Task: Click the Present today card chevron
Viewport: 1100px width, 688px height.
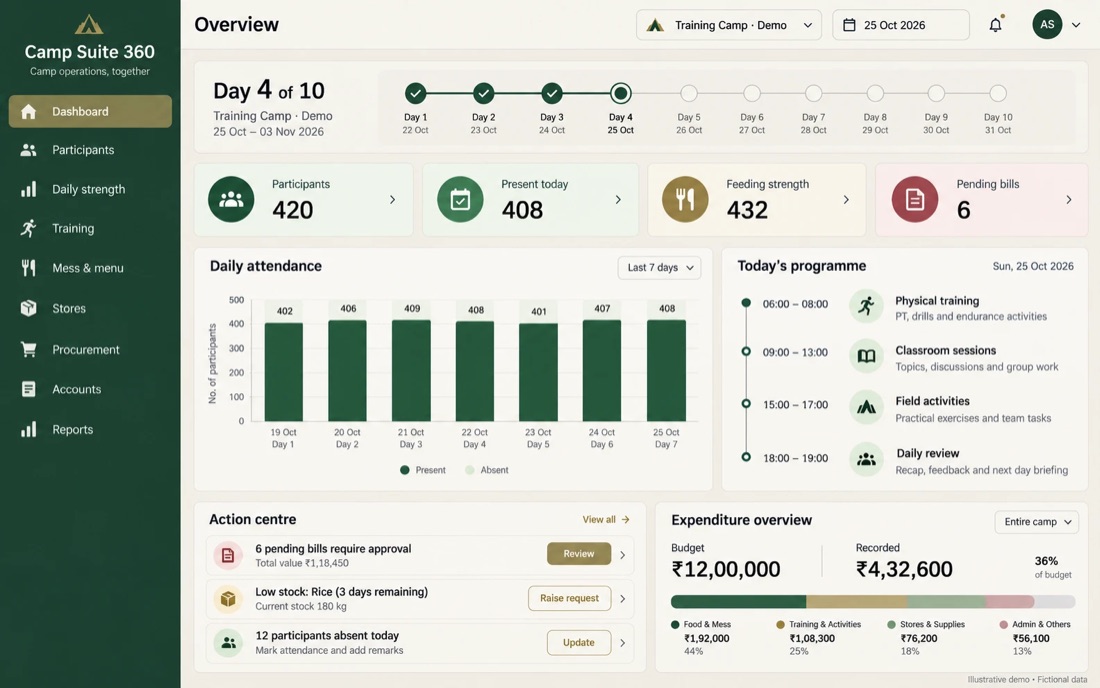Action: pos(618,200)
